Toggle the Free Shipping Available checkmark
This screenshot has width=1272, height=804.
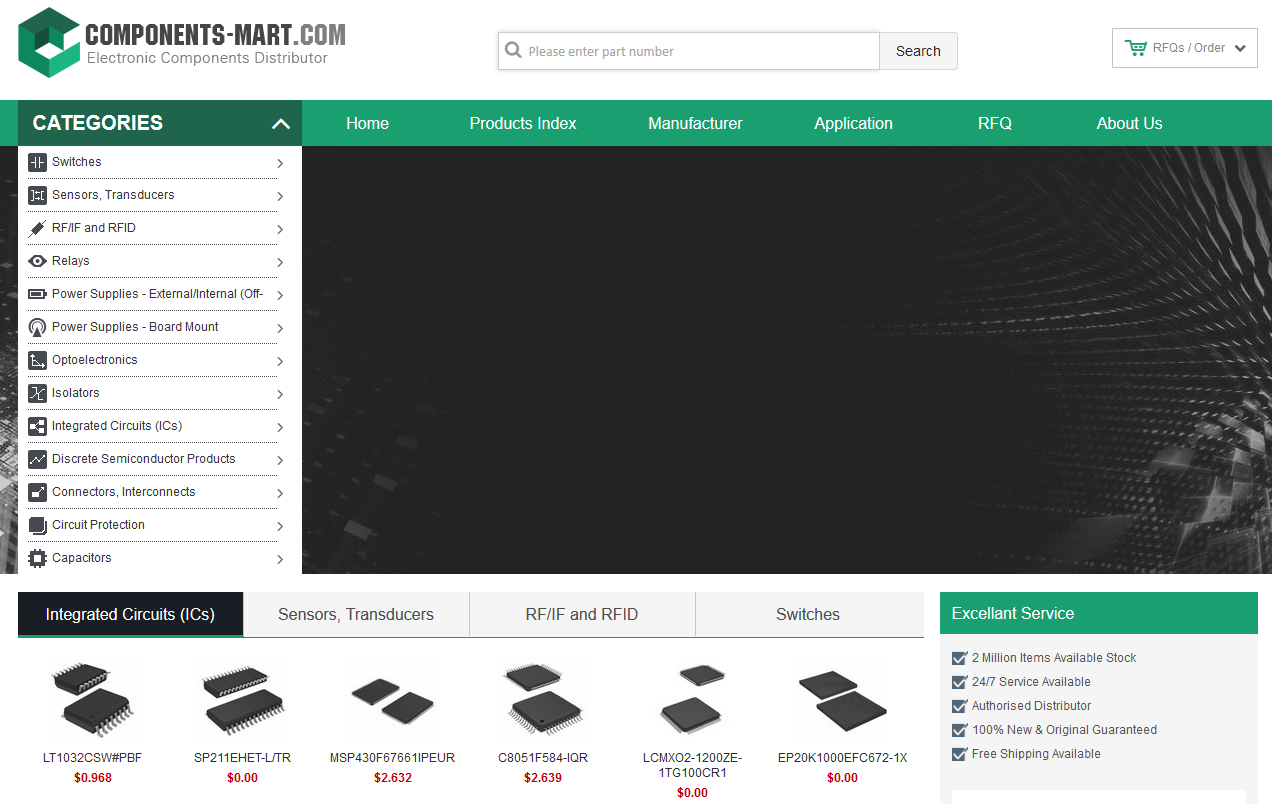tap(960, 754)
